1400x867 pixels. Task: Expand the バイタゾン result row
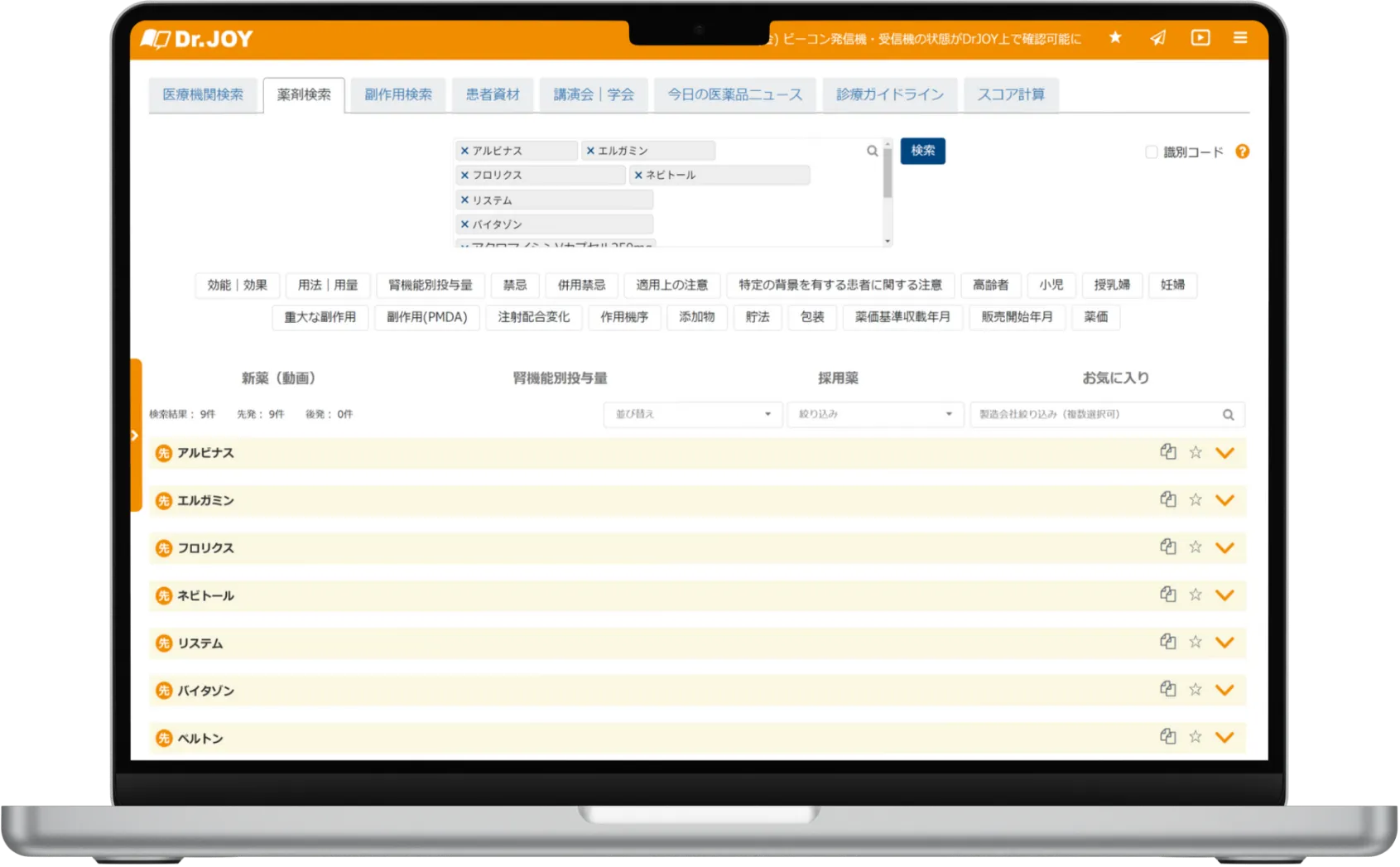tap(1224, 690)
